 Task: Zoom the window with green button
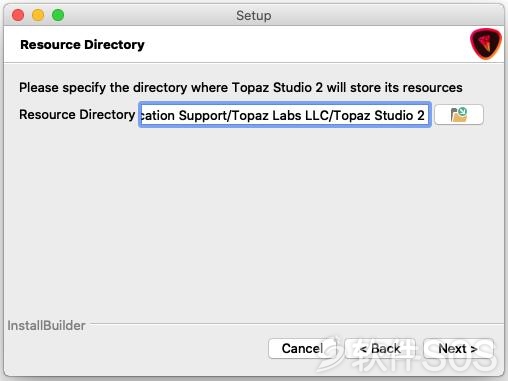[x=58, y=15]
